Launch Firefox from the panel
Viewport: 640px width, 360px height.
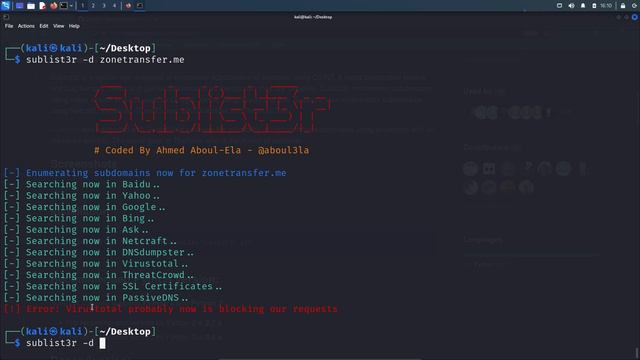[x=53, y=6]
